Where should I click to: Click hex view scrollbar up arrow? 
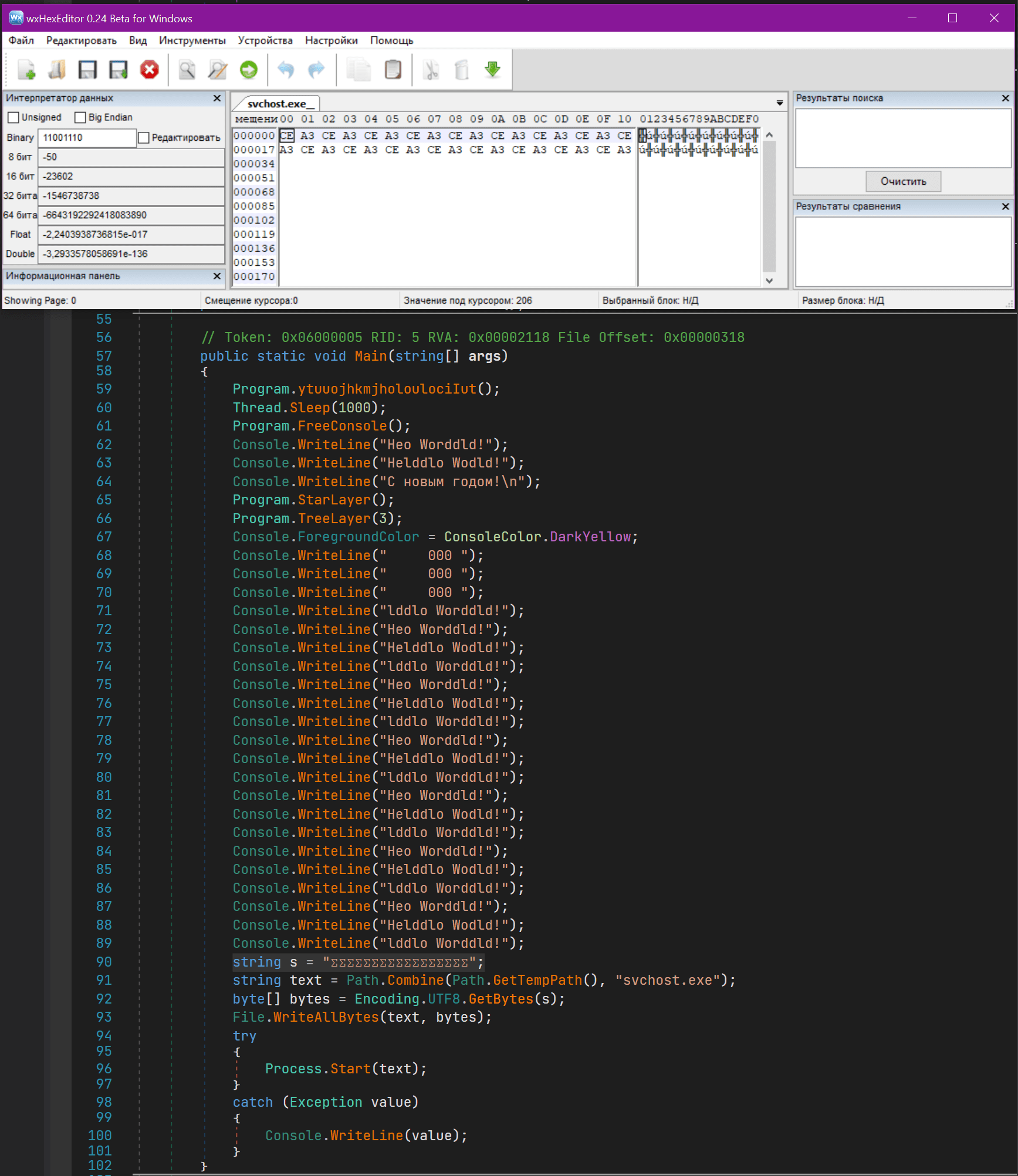pos(769,135)
